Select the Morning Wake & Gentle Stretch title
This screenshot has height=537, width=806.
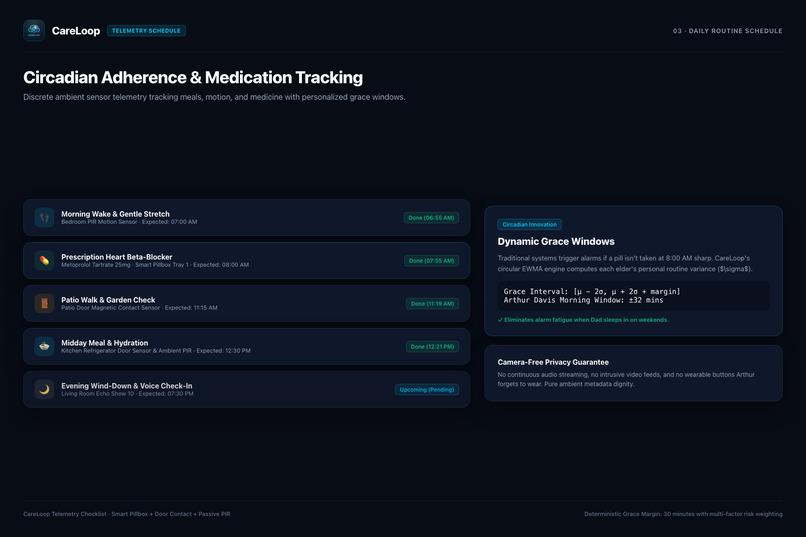[115, 214]
